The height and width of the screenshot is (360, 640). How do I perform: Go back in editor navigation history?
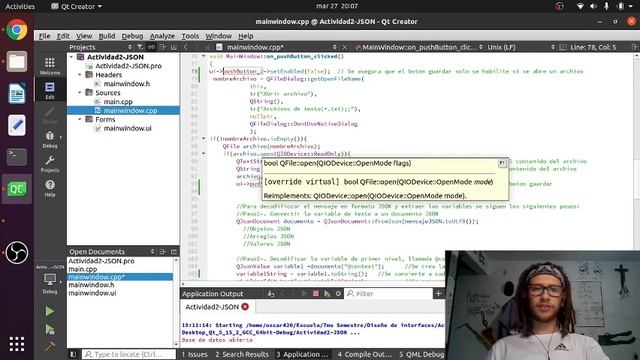click(x=186, y=47)
